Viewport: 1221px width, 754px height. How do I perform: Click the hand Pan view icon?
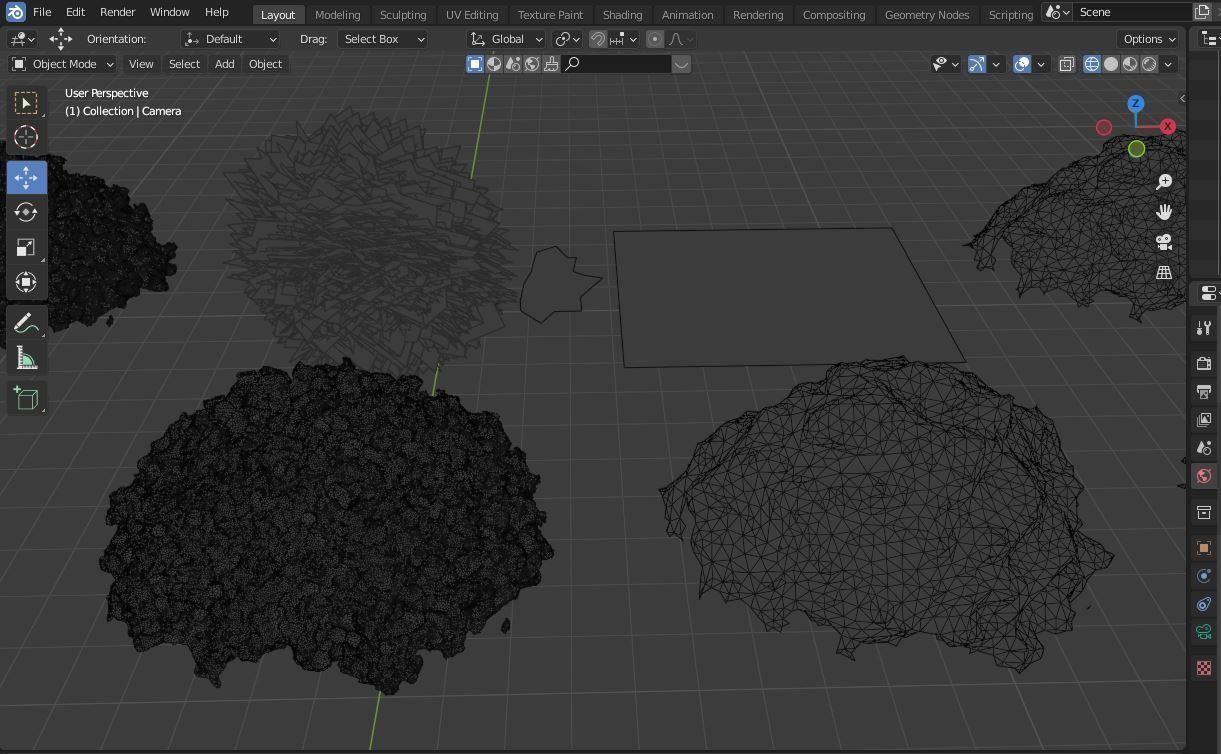(x=1164, y=211)
